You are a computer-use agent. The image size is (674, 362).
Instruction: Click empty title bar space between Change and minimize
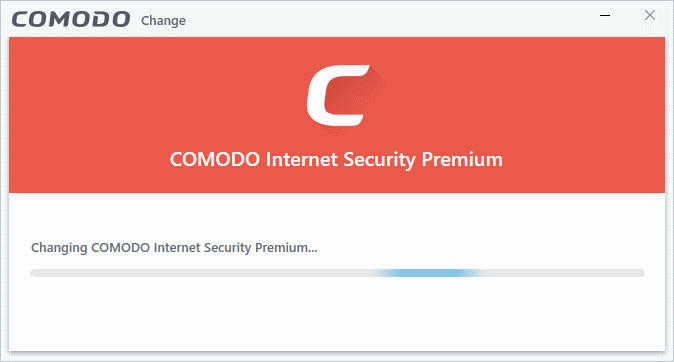pyautogui.click(x=387, y=19)
